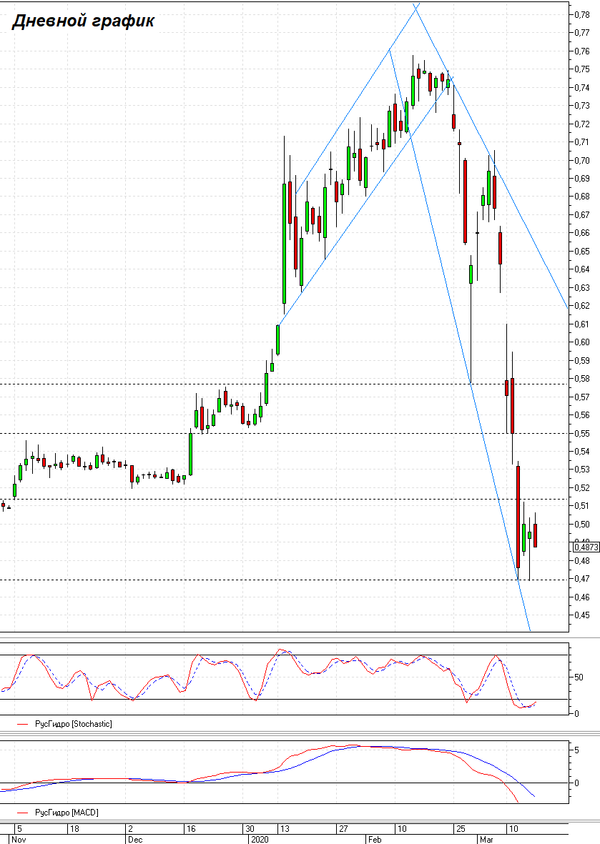
Task: Click the red line marker beside the Stochastic legend
Action: click(x=22, y=725)
